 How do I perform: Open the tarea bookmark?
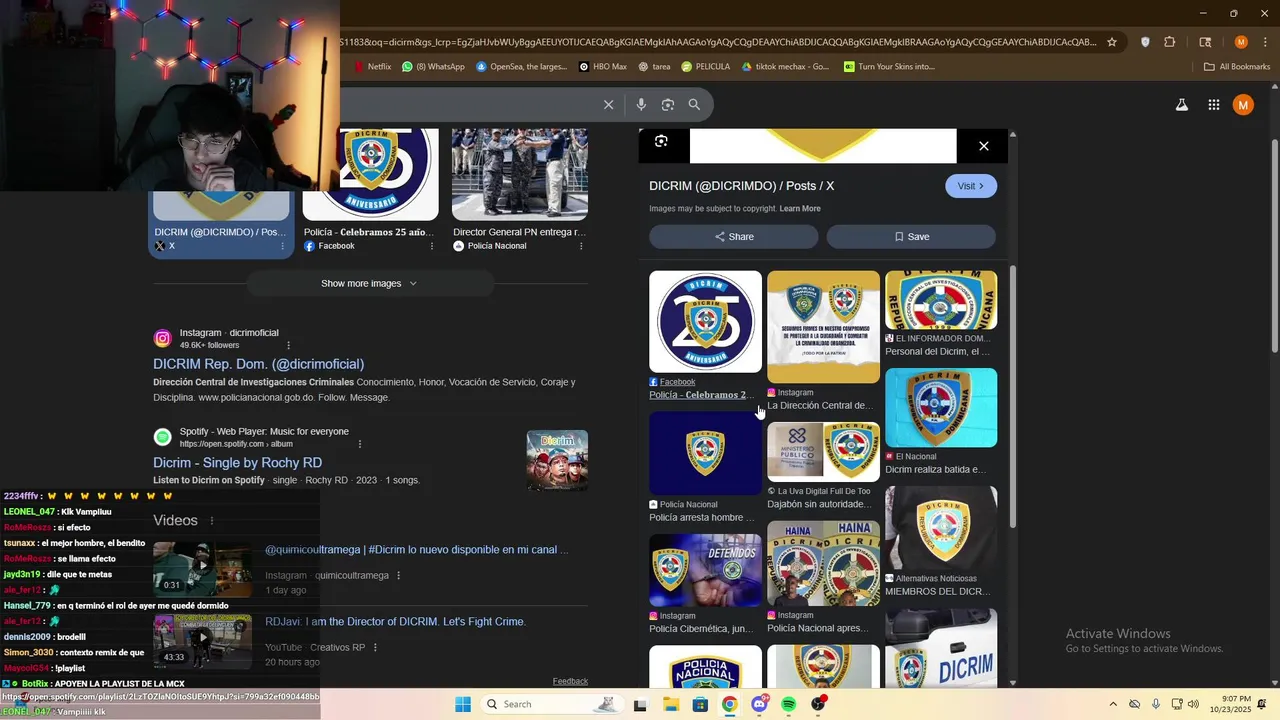tap(654, 67)
